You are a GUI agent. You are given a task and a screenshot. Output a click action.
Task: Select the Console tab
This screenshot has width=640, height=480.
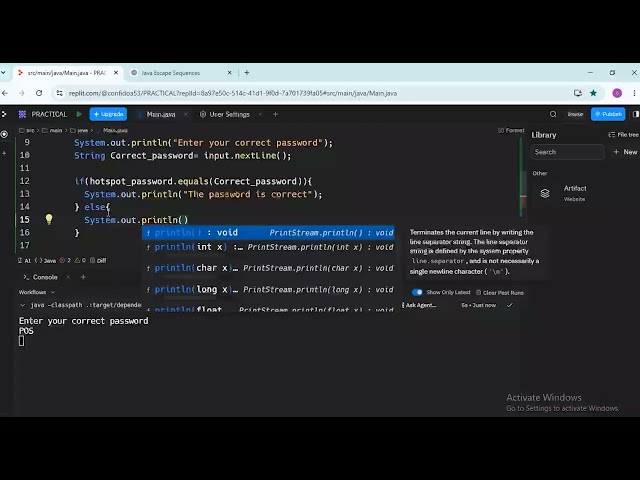(41, 277)
